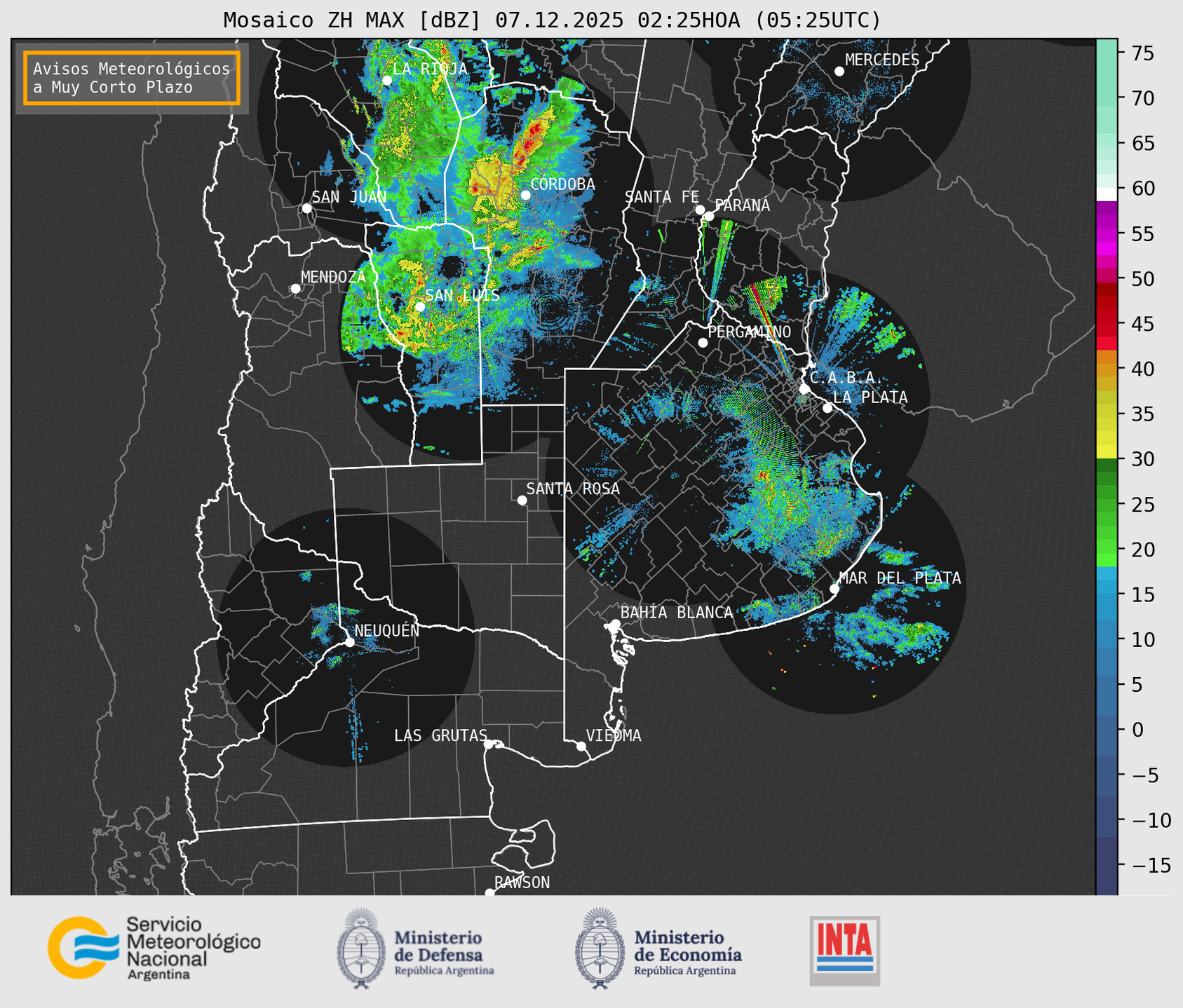
Task: Click the NEUQUÉN label text
Action: (x=386, y=630)
